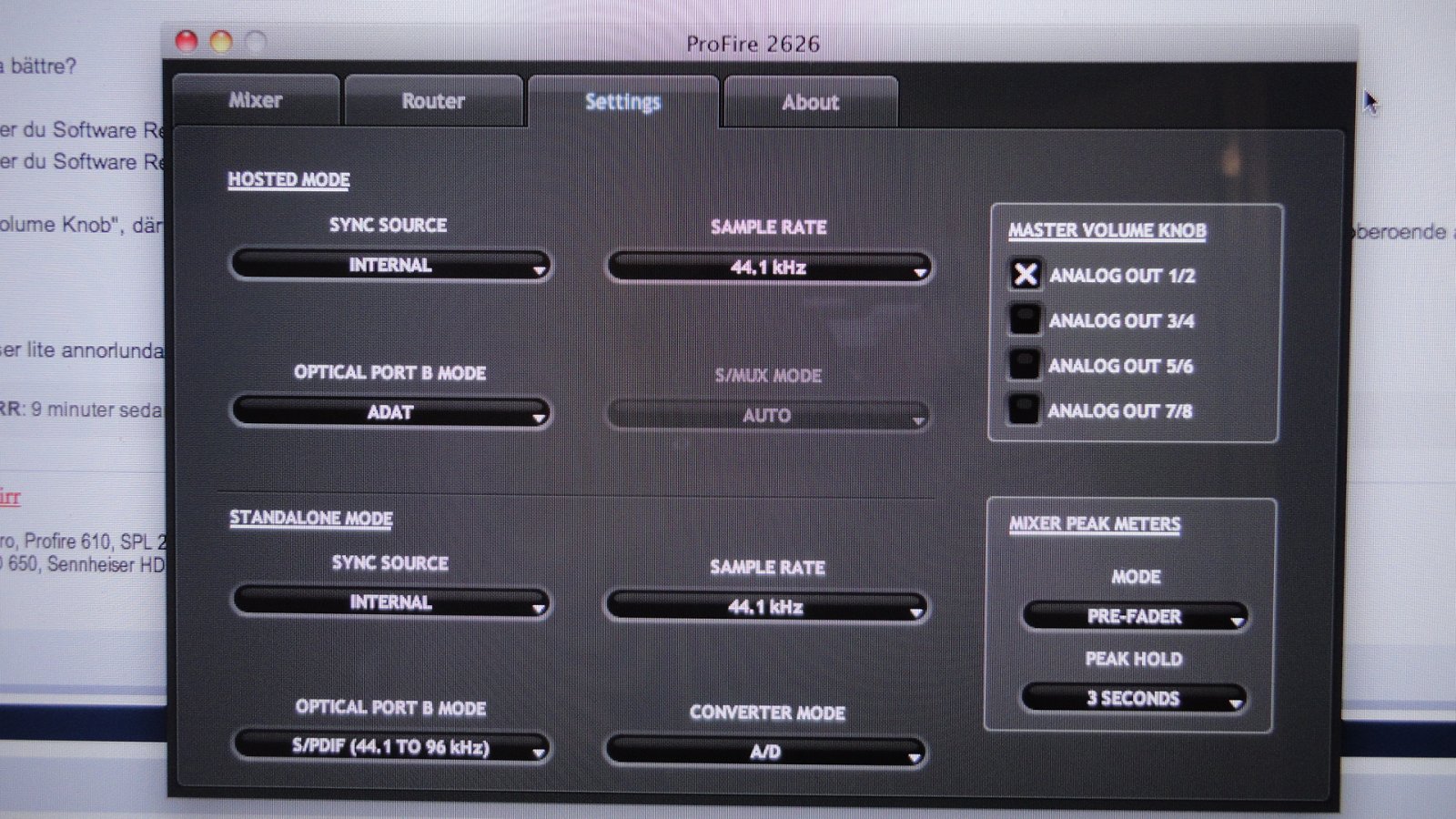Click the MIXER PEAK METERS heading
The width and height of the screenshot is (1456, 819).
coord(1094,525)
